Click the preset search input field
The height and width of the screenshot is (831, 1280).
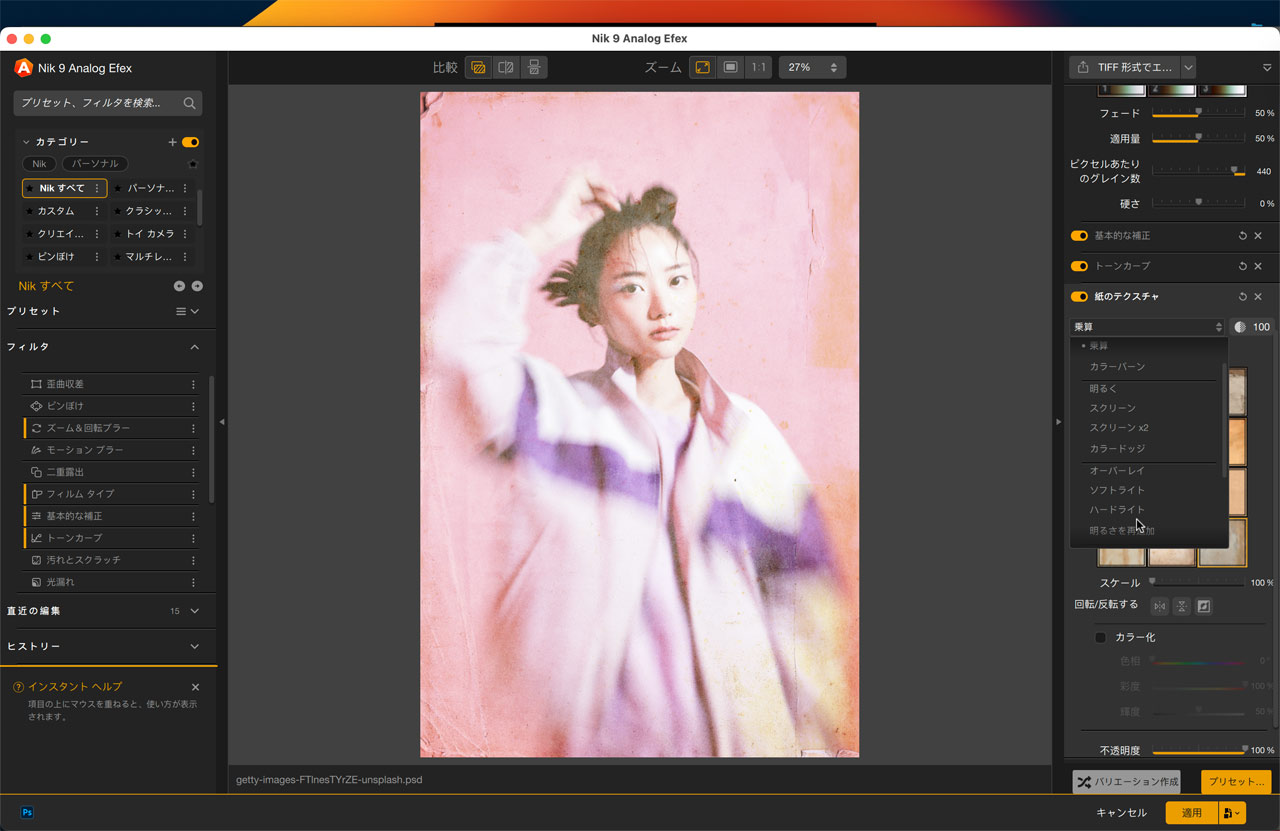click(x=100, y=103)
